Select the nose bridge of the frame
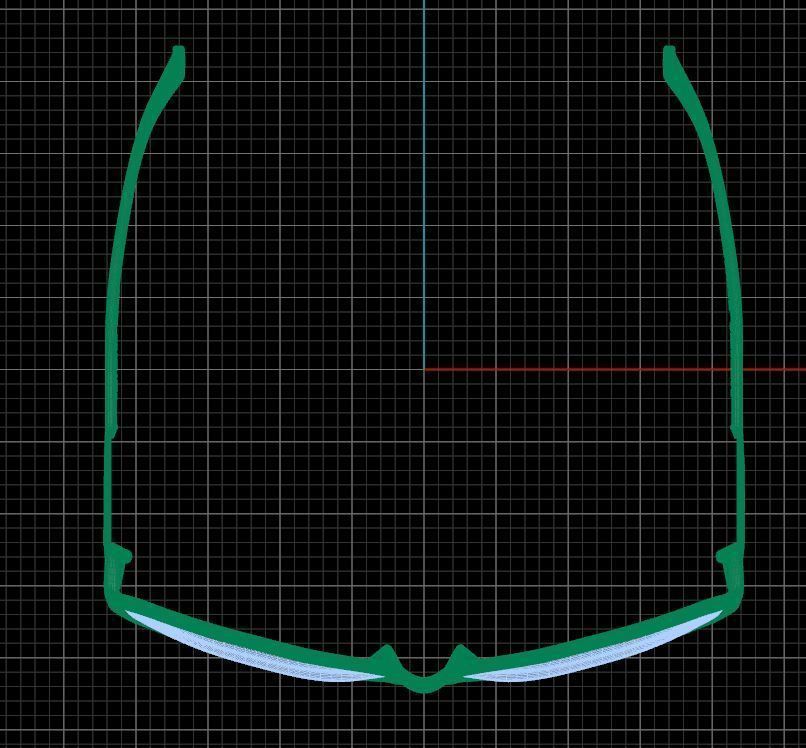This screenshot has width=806, height=748. coord(424,683)
